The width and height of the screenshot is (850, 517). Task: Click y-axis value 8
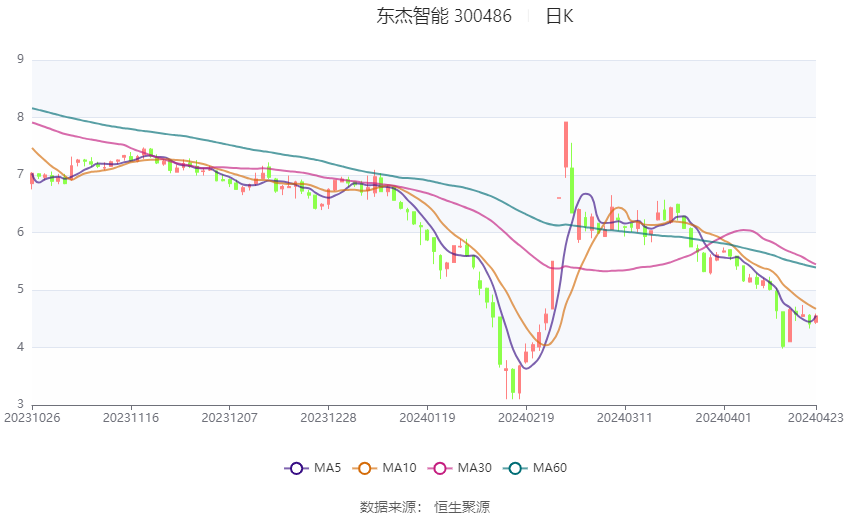click(x=21, y=117)
